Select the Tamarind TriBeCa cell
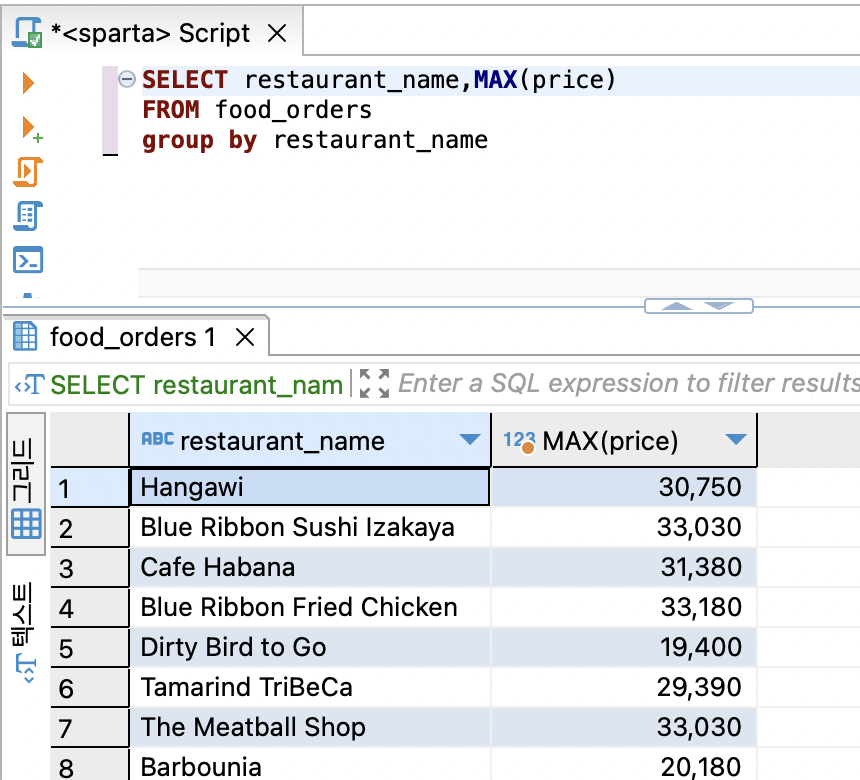The width and height of the screenshot is (860, 780). click(x=310, y=687)
